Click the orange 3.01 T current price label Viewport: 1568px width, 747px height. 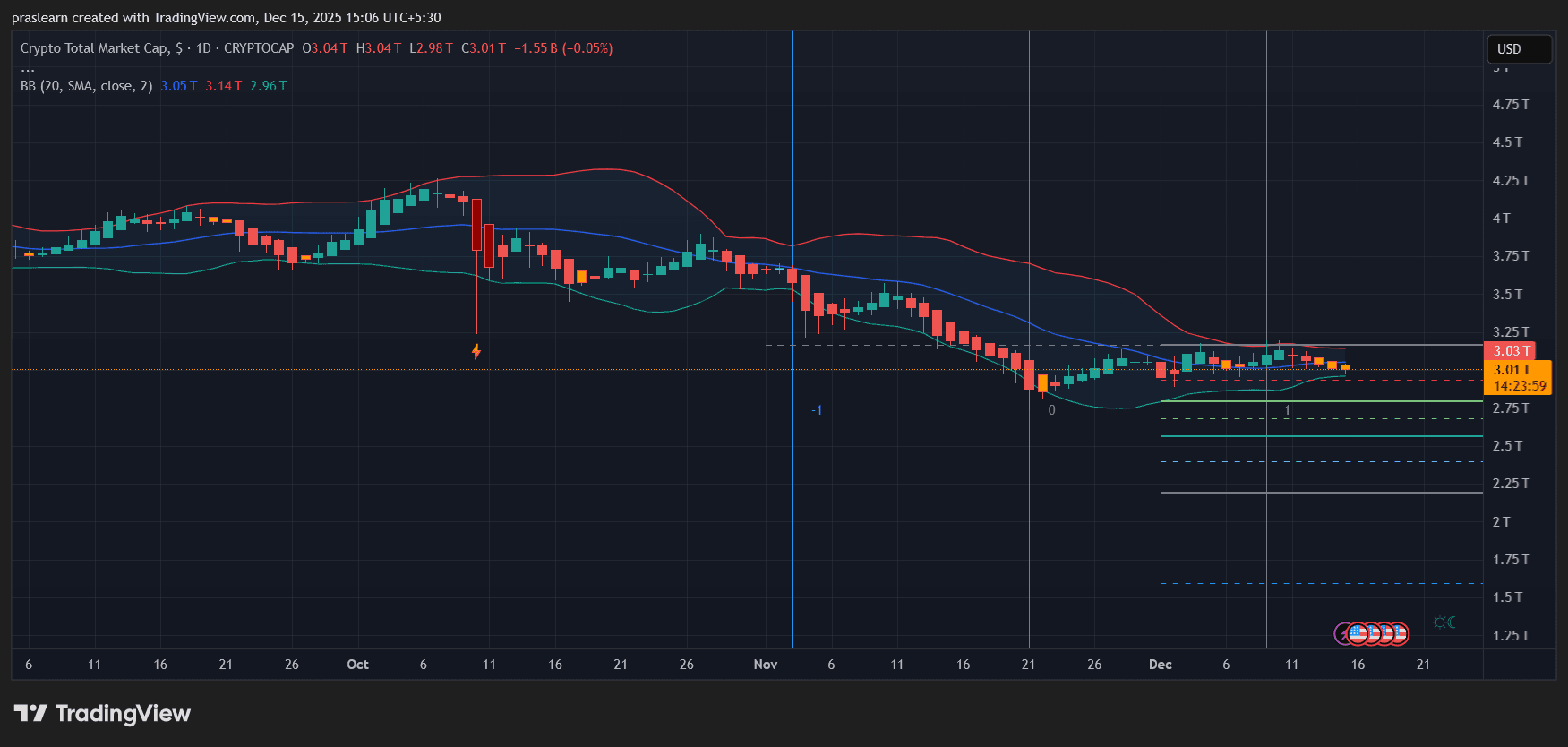[x=1514, y=370]
